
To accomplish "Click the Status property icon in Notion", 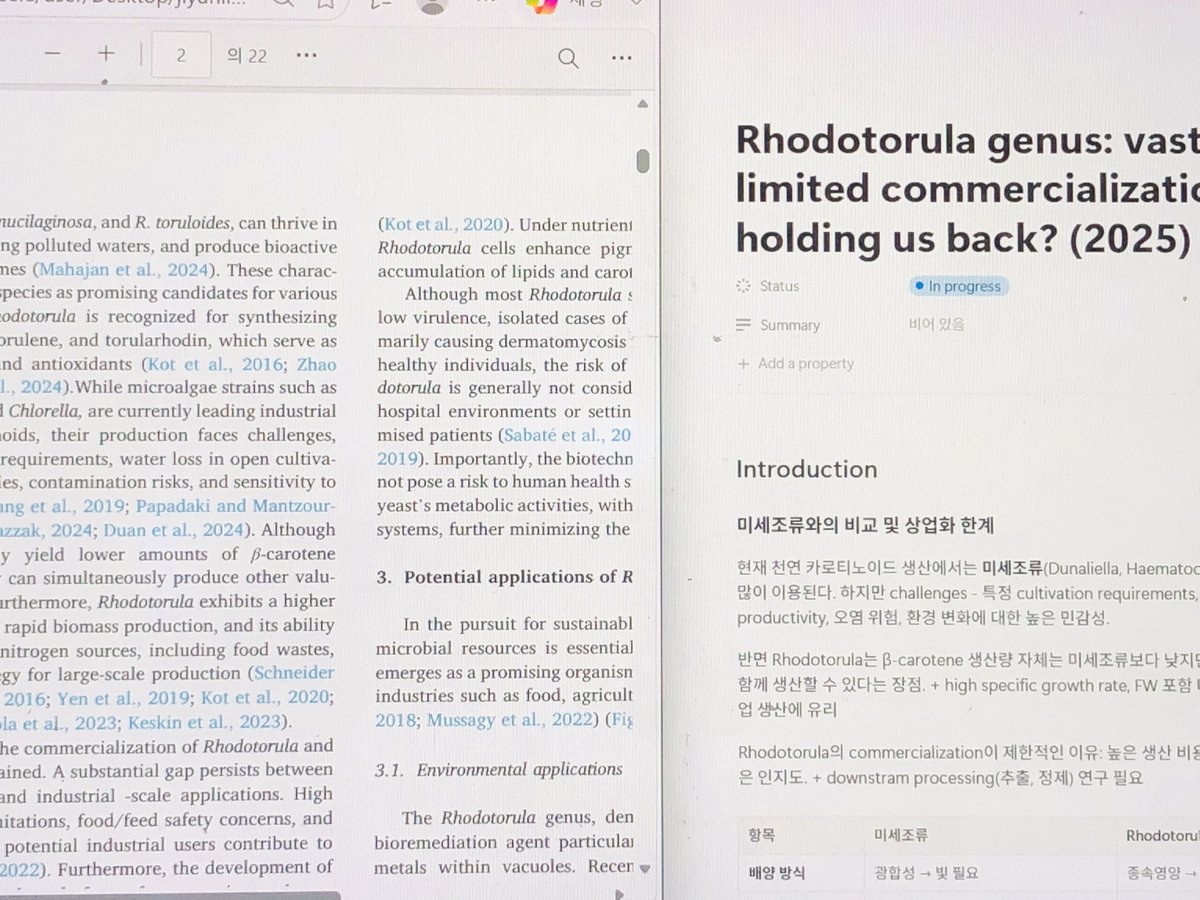I will pyautogui.click(x=743, y=286).
